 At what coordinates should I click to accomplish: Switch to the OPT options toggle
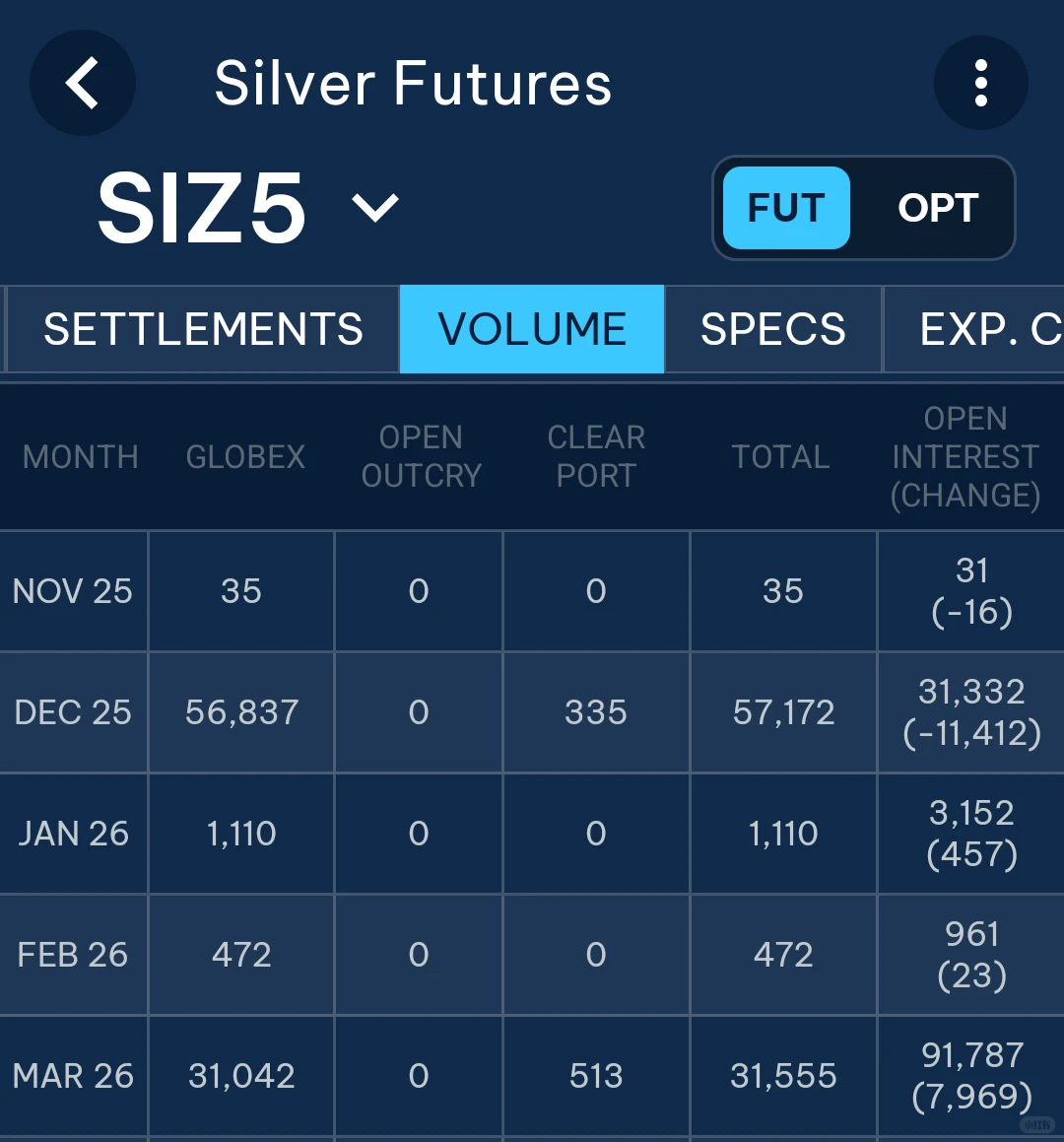coord(937,208)
